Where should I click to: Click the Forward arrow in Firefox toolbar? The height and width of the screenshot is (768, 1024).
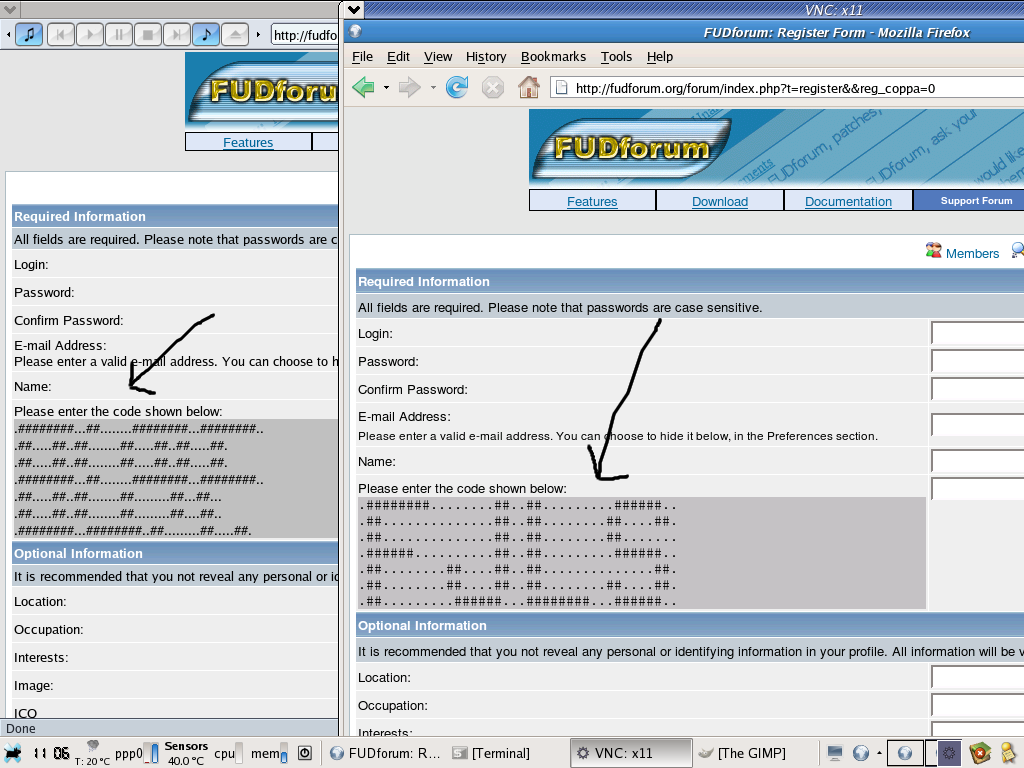(409, 87)
